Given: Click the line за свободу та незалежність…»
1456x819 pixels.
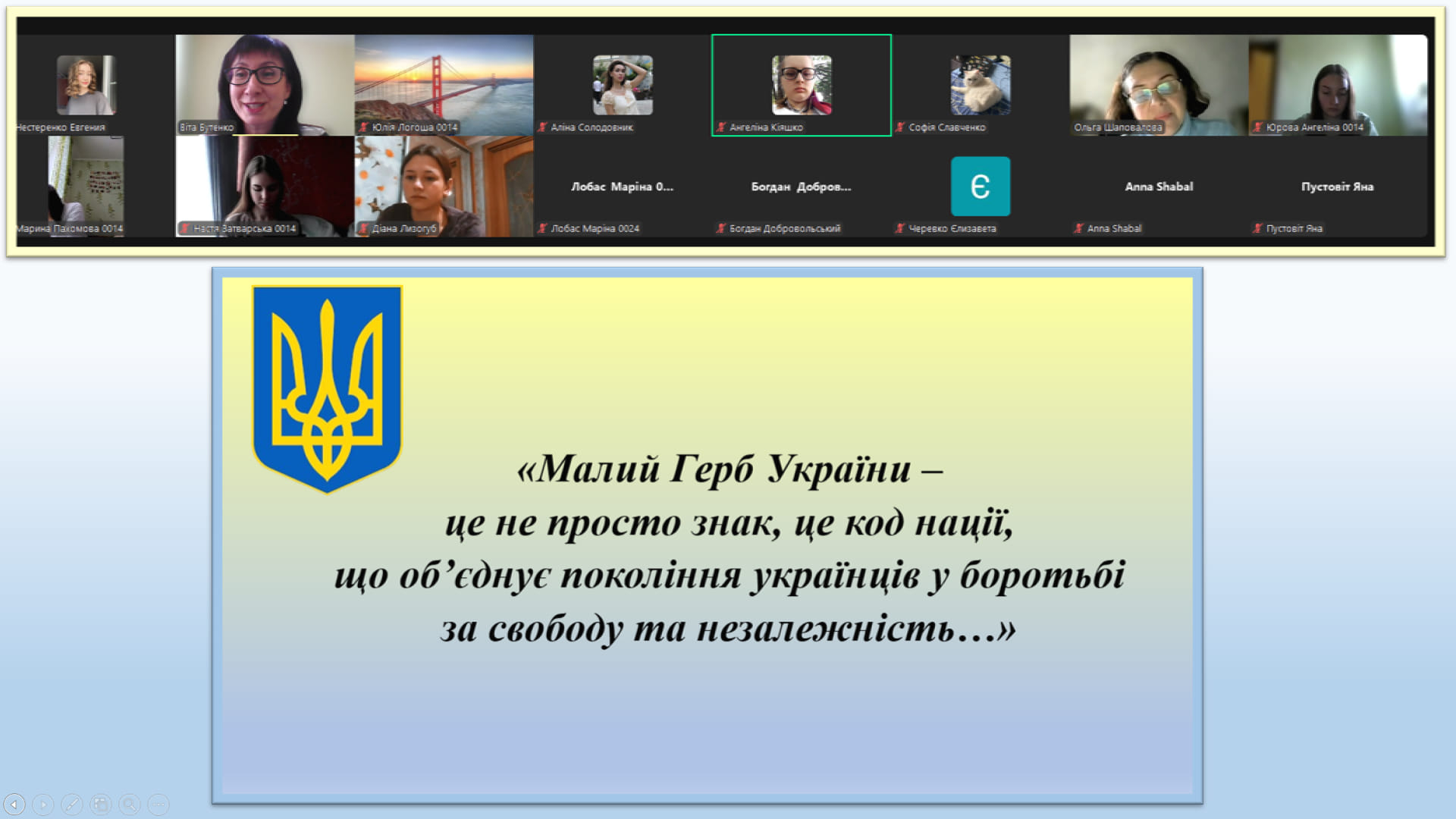Looking at the screenshot, I should click(728, 629).
